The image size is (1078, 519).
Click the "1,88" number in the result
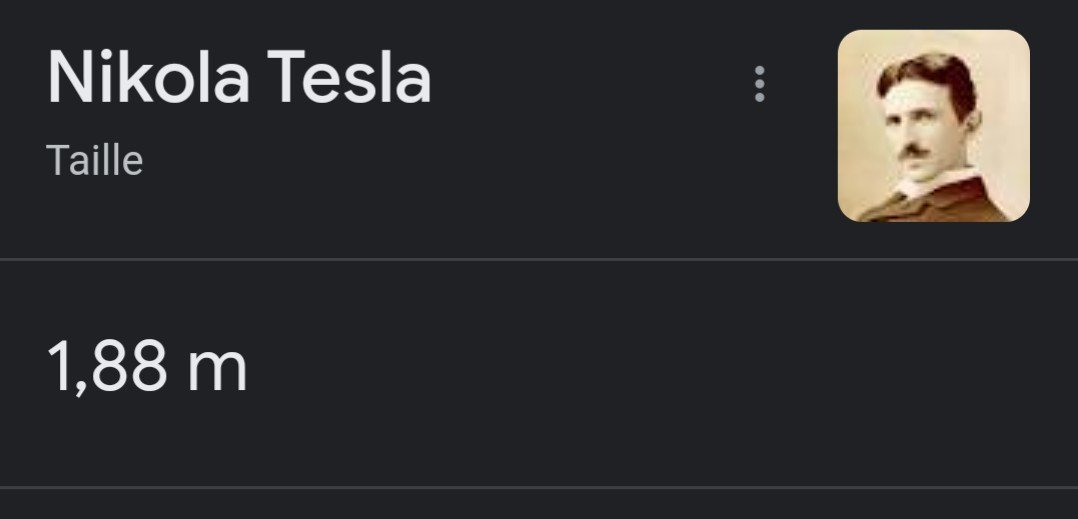(107, 367)
